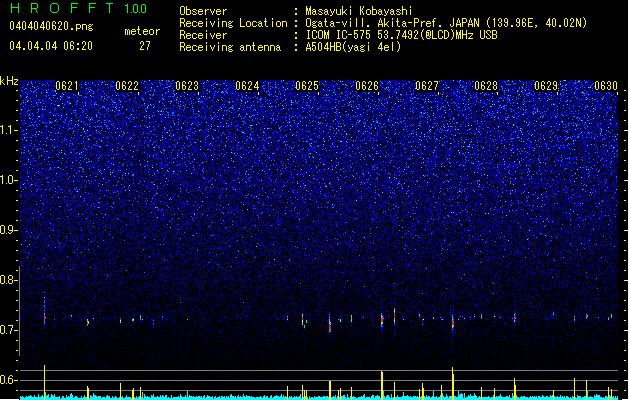Click the 0.8 kHz axis label
The height and width of the screenshot is (400, 629).
click(9, 280)
